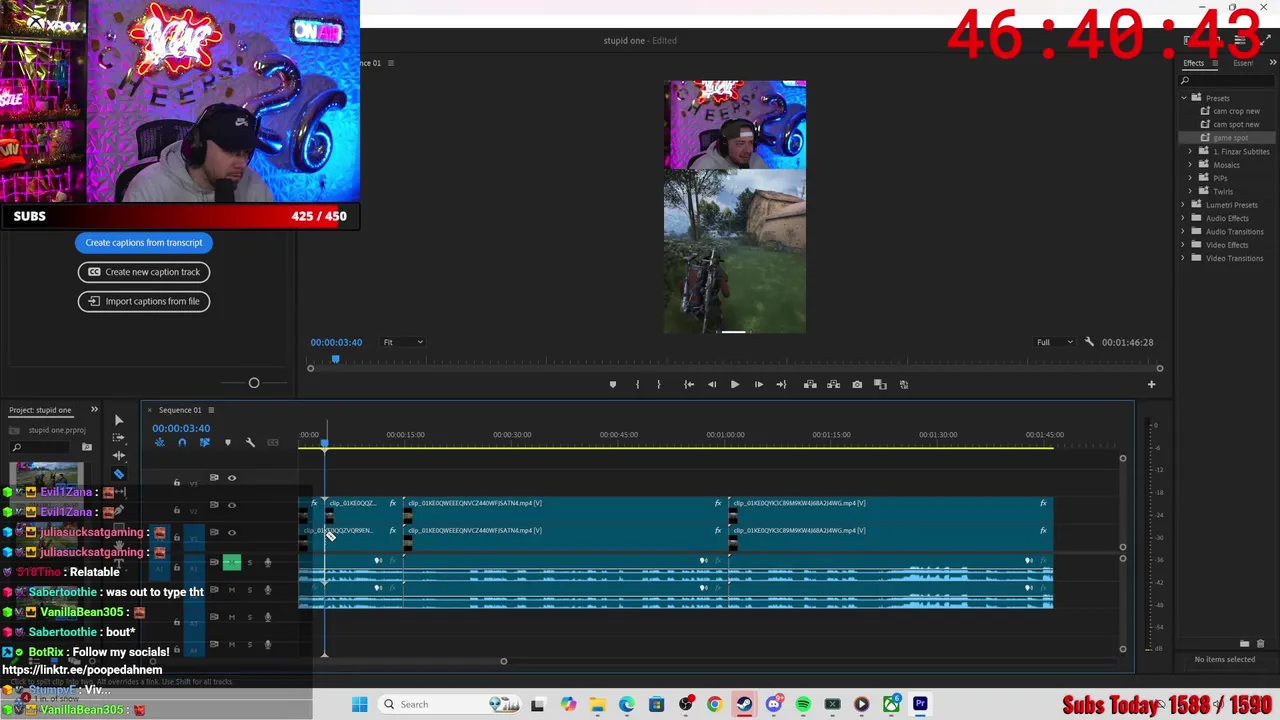Image resolution: width=1280 pixels, height=720 pixels.
Task: Open the Sequence 01 timeline tab
Action: [180, 410]
